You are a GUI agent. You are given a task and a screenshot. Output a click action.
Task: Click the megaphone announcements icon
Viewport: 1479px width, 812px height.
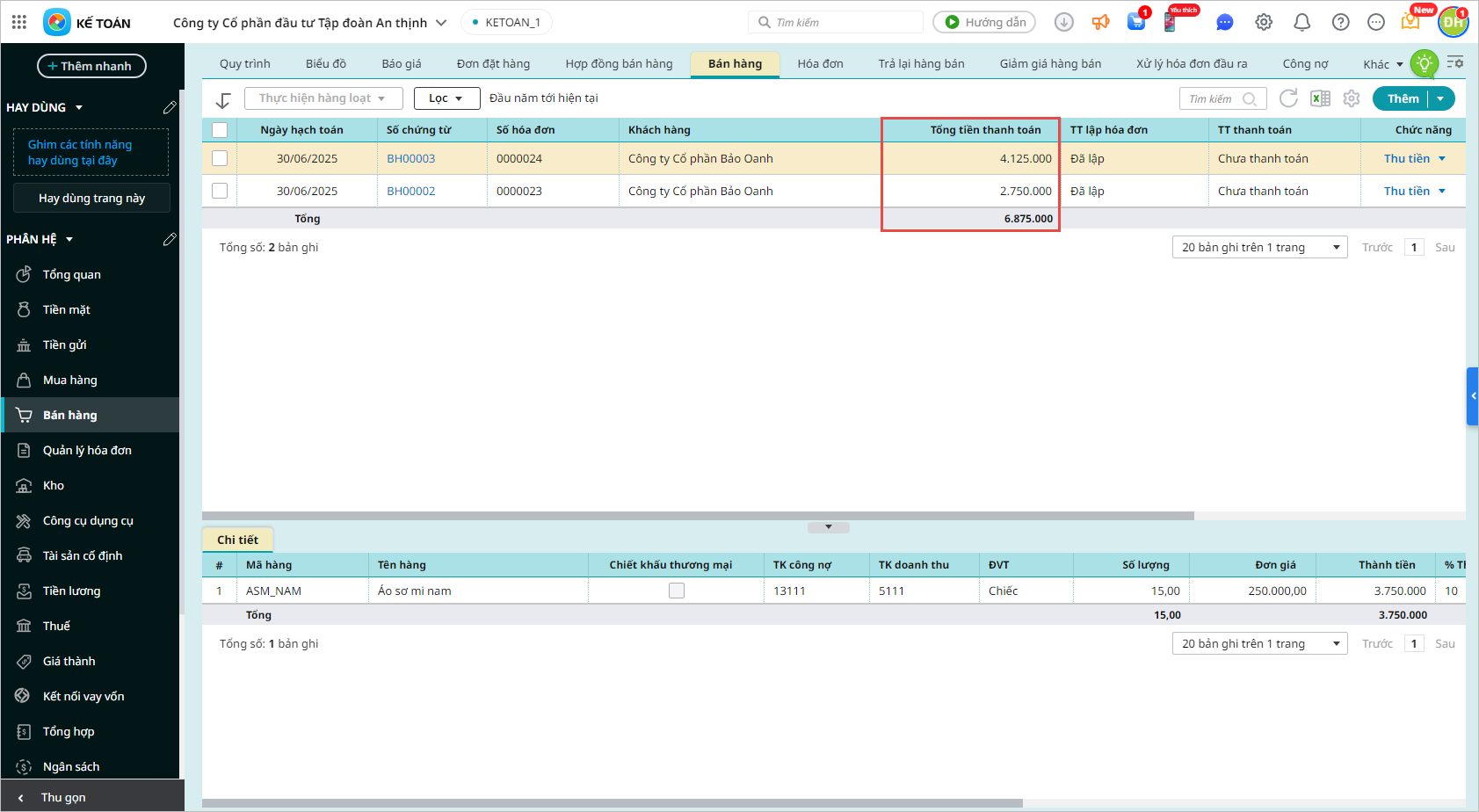[1100, 22]
